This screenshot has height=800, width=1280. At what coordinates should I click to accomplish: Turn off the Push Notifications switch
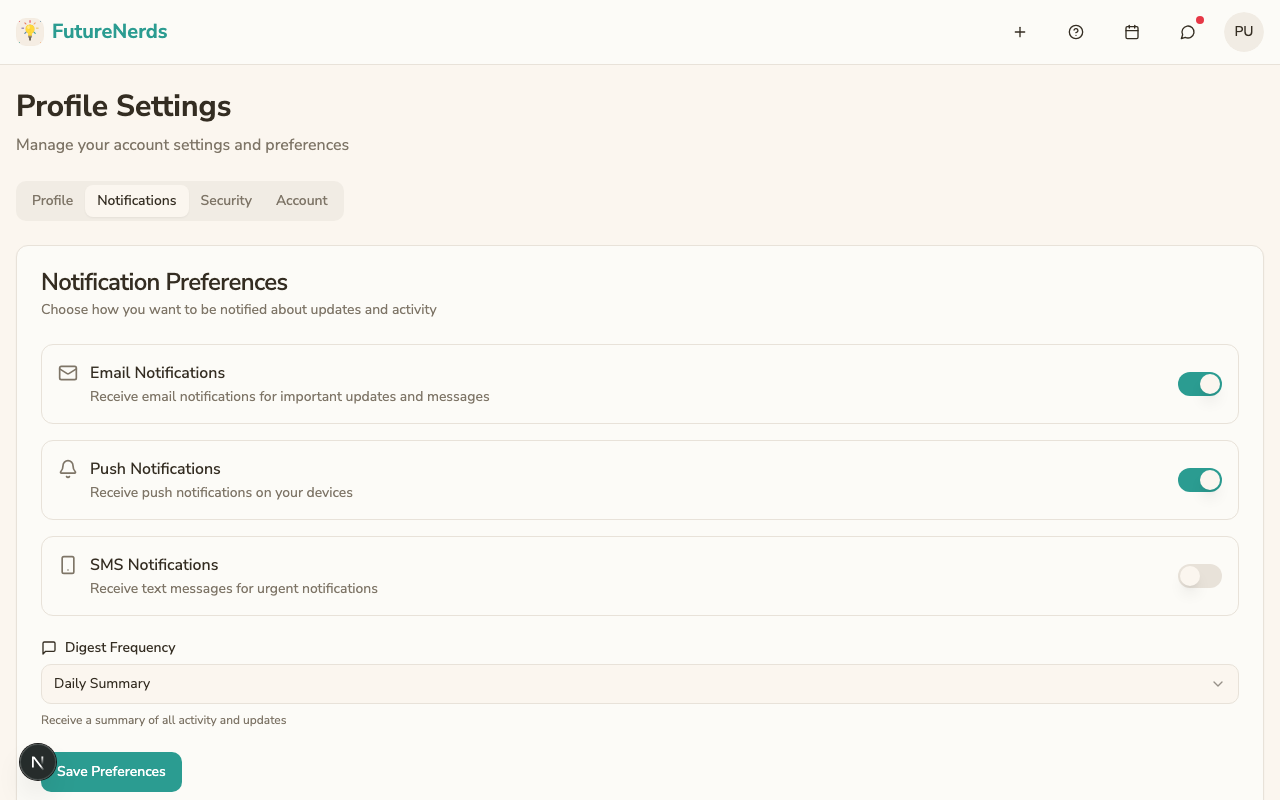point(1200,480)
